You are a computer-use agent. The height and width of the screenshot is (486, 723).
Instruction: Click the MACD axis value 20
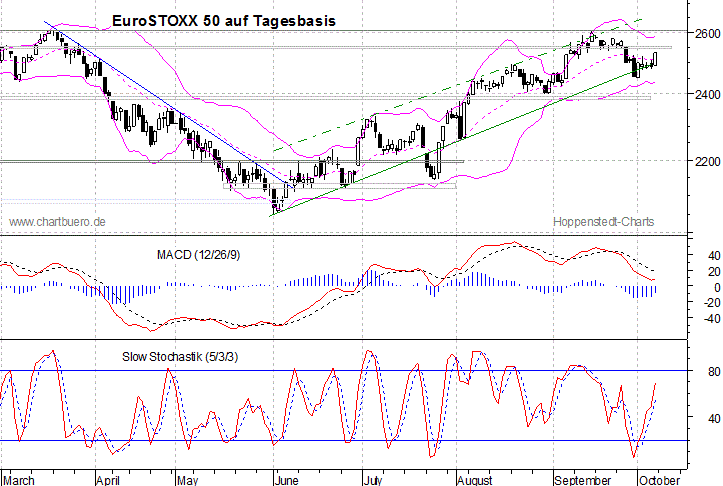coord(714,271)
